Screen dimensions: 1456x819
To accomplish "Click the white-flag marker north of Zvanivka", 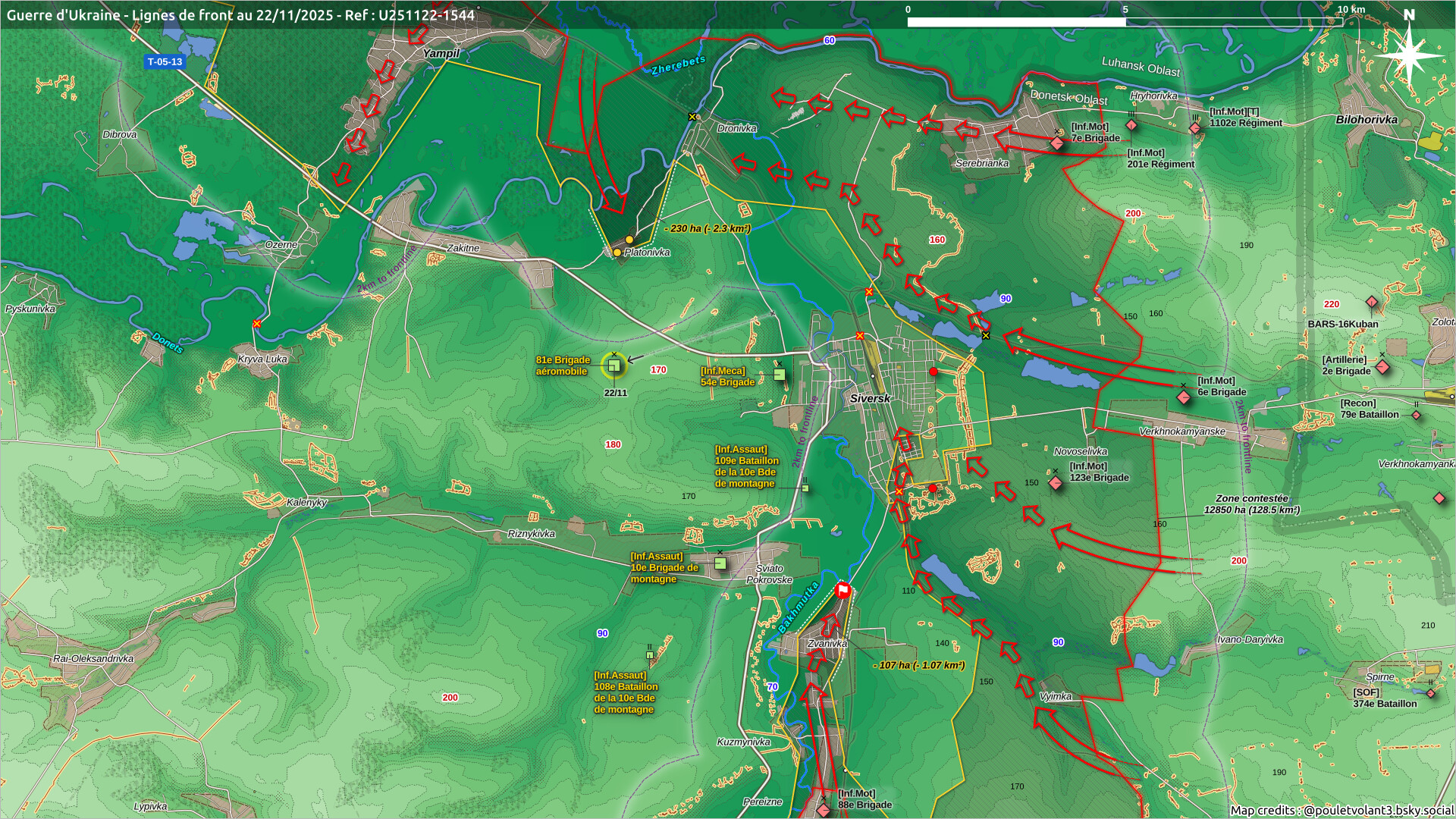I will 843,591.
